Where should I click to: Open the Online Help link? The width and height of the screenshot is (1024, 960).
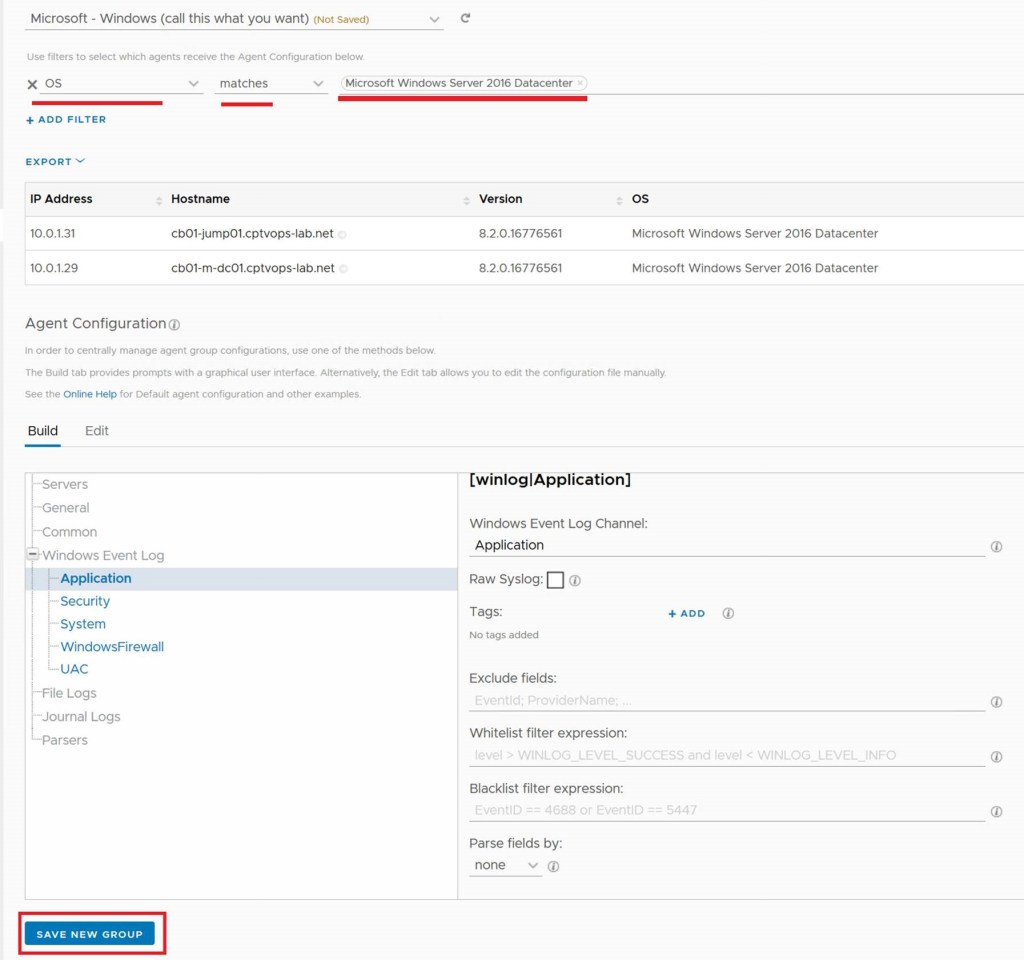[90, 394]
